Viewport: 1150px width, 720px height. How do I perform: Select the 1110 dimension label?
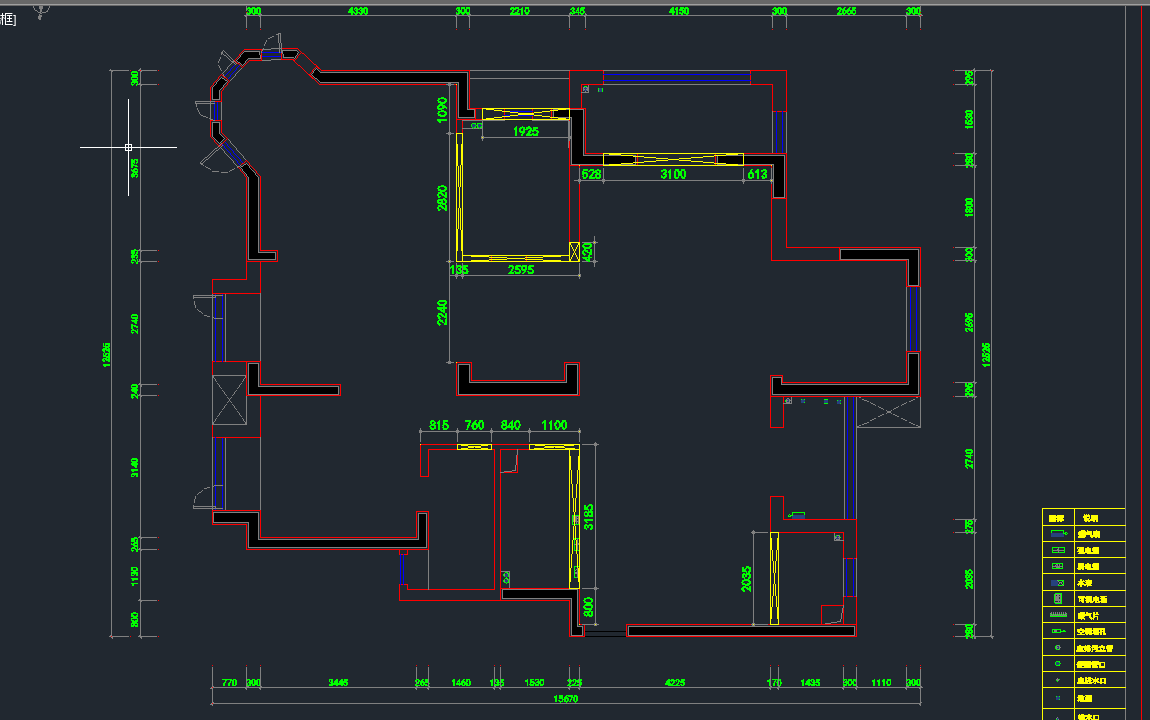click(x=881, y=683)
